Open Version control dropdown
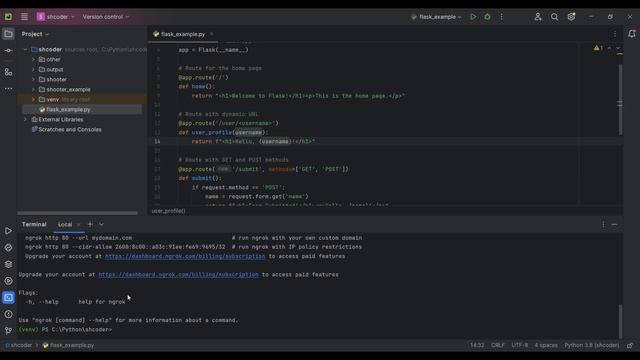 pyautogui.click(x=105, y=17)
